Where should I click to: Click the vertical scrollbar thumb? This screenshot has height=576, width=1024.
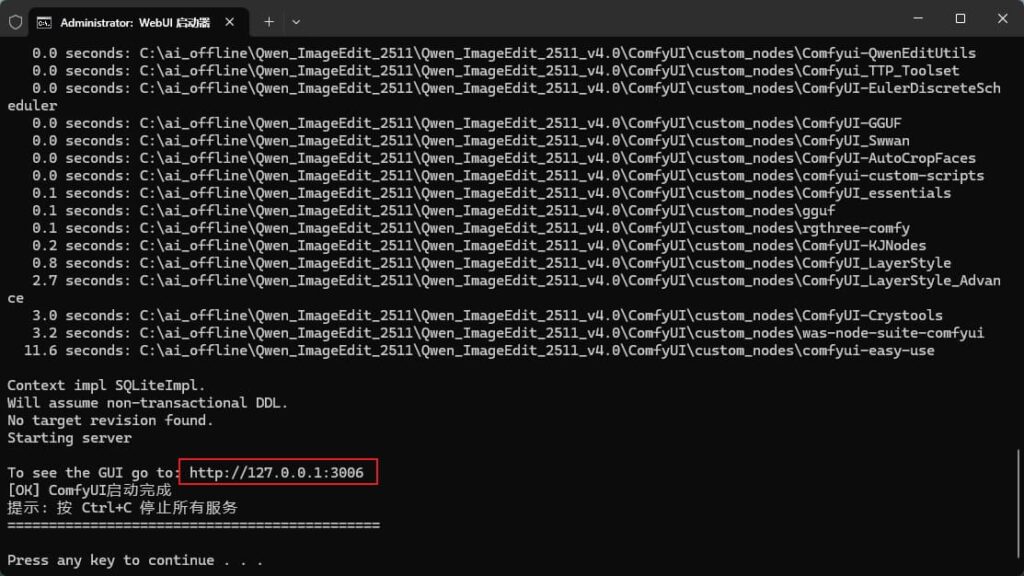coord(1017,500)
